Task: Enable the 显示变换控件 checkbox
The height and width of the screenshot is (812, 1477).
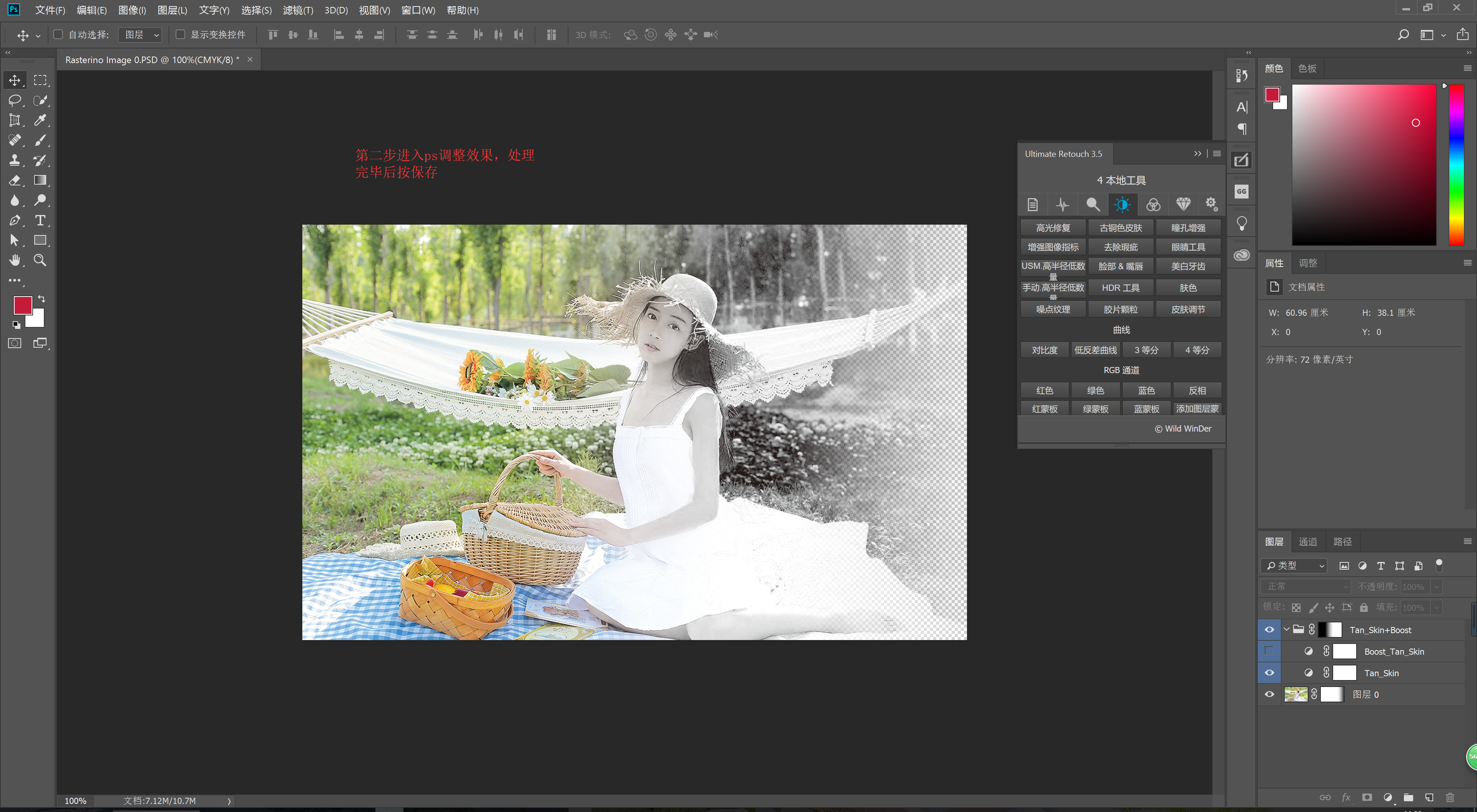Action: click(180, 34)
